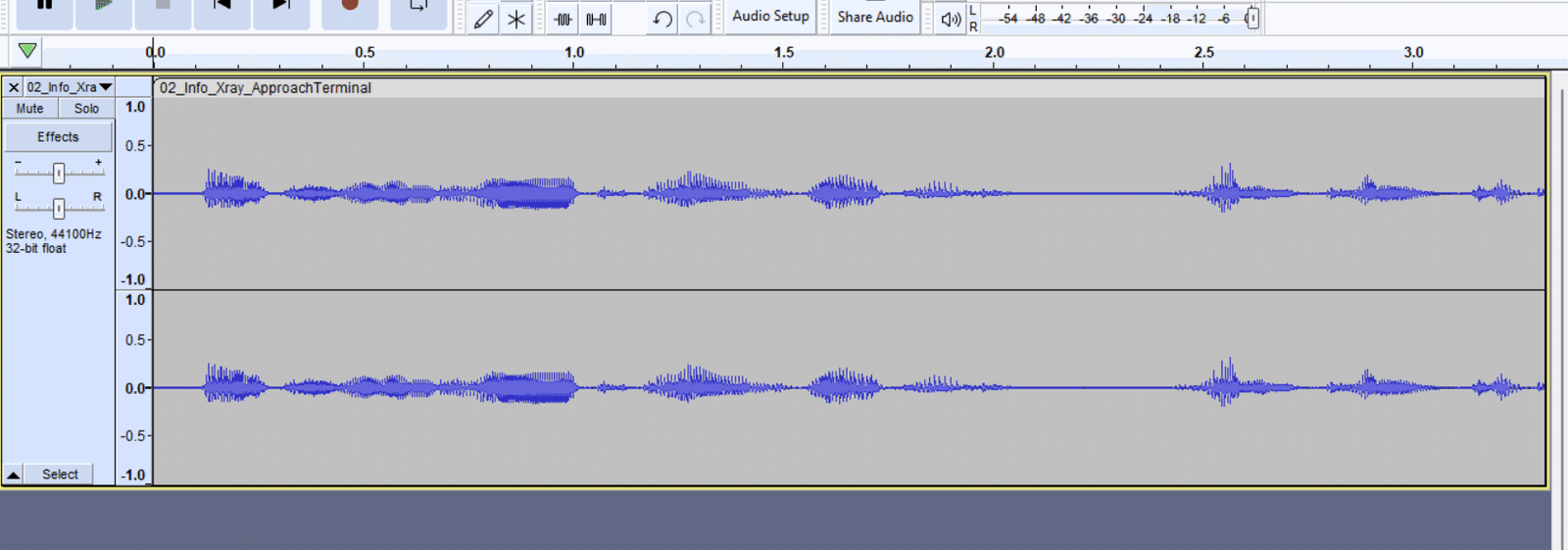The width and height of the screenshot is (1568, 550).
Task: Start playback with the Play button
Action: (104, 8)
